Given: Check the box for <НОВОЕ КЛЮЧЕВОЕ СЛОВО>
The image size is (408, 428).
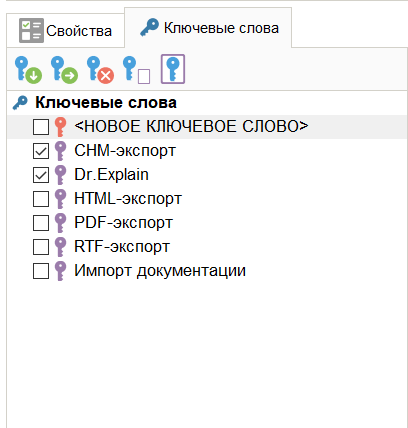Looking at the screenshot, I should click(x=41, y=127).
